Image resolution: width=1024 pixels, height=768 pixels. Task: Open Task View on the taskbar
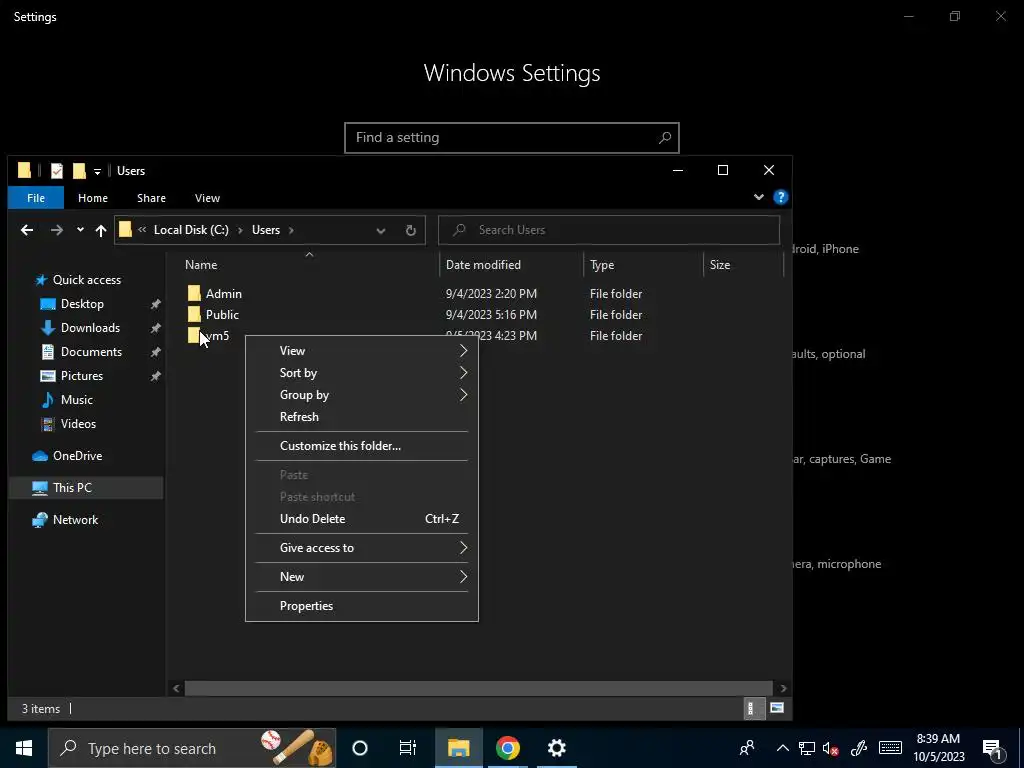[x=408, y=748]
